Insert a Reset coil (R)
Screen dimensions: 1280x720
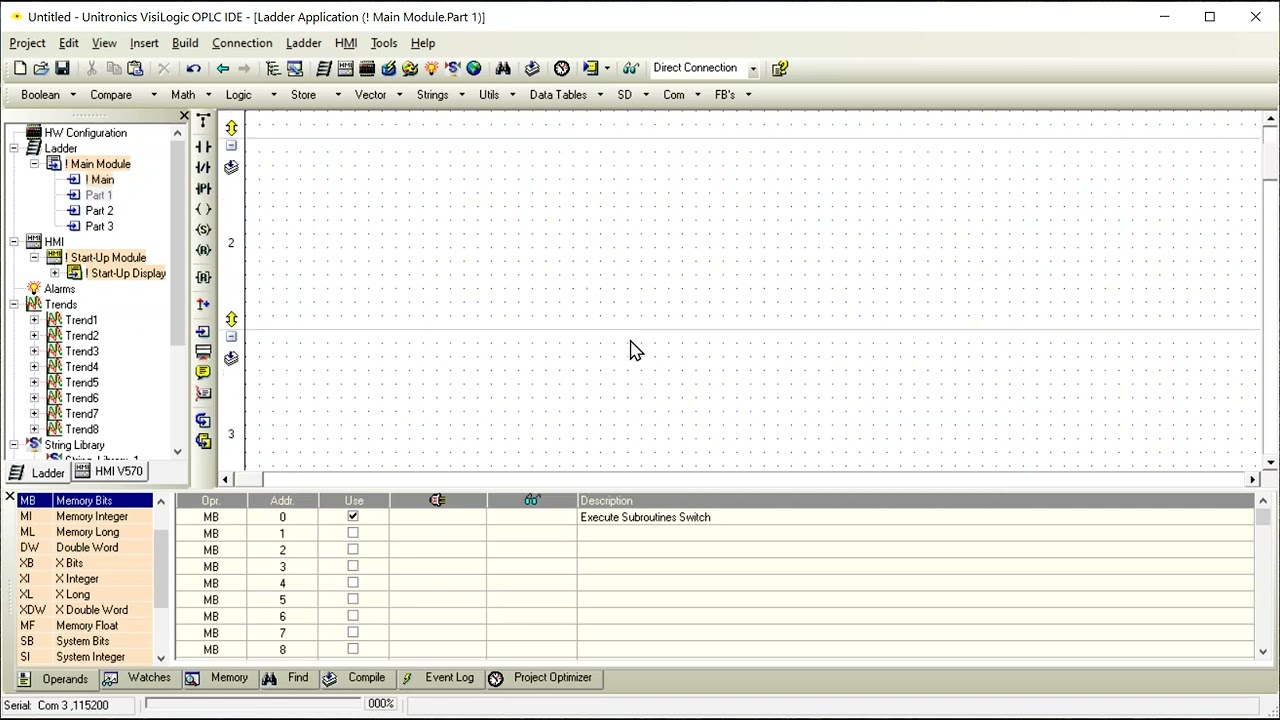[x=203, y=250]
